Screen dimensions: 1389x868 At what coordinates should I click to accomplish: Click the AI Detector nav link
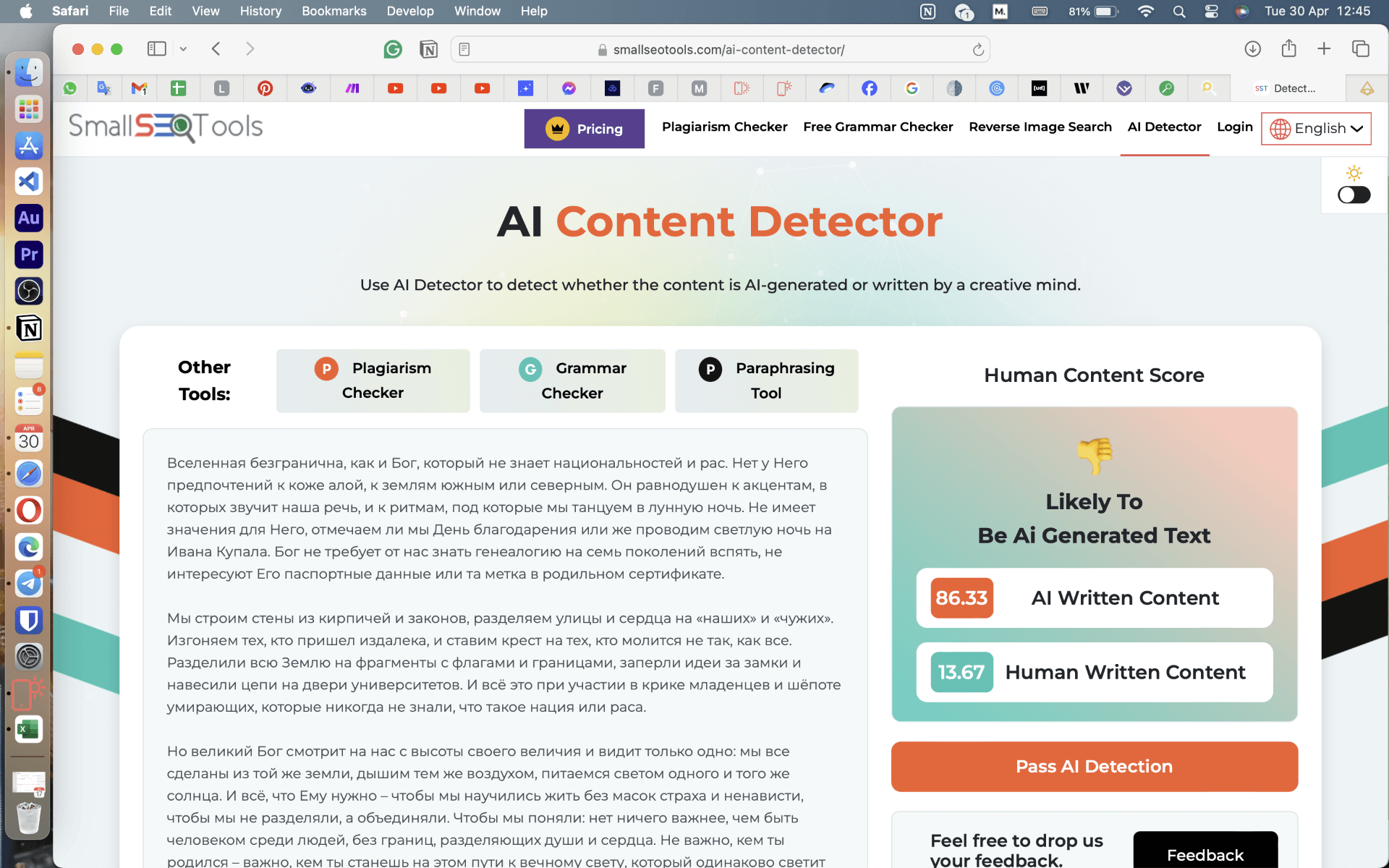[1164, 127]
